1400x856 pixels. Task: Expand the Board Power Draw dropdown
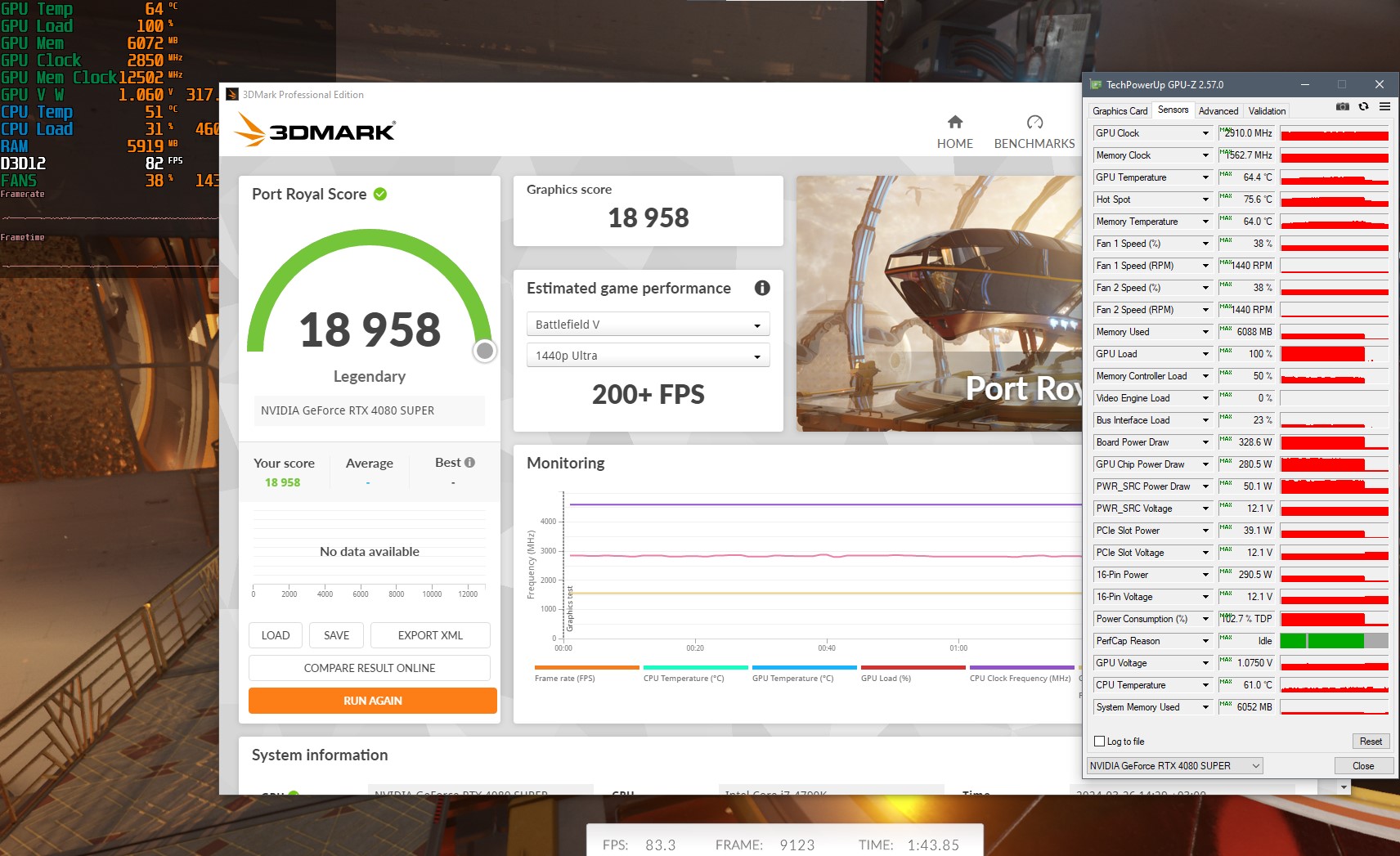pyautogui.click(x=1205, y=442)
